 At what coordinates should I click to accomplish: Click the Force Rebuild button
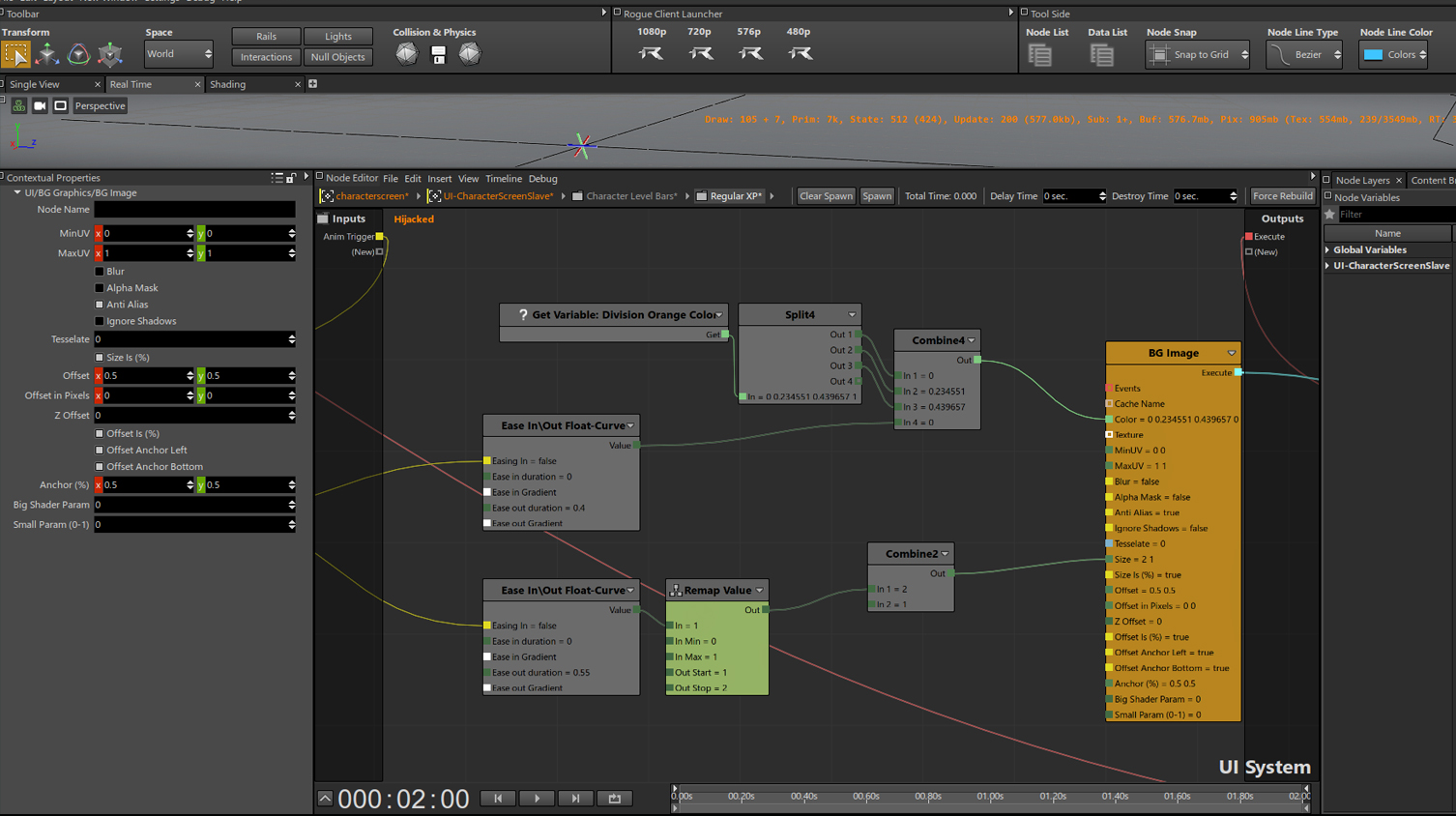click(1282, 196)
